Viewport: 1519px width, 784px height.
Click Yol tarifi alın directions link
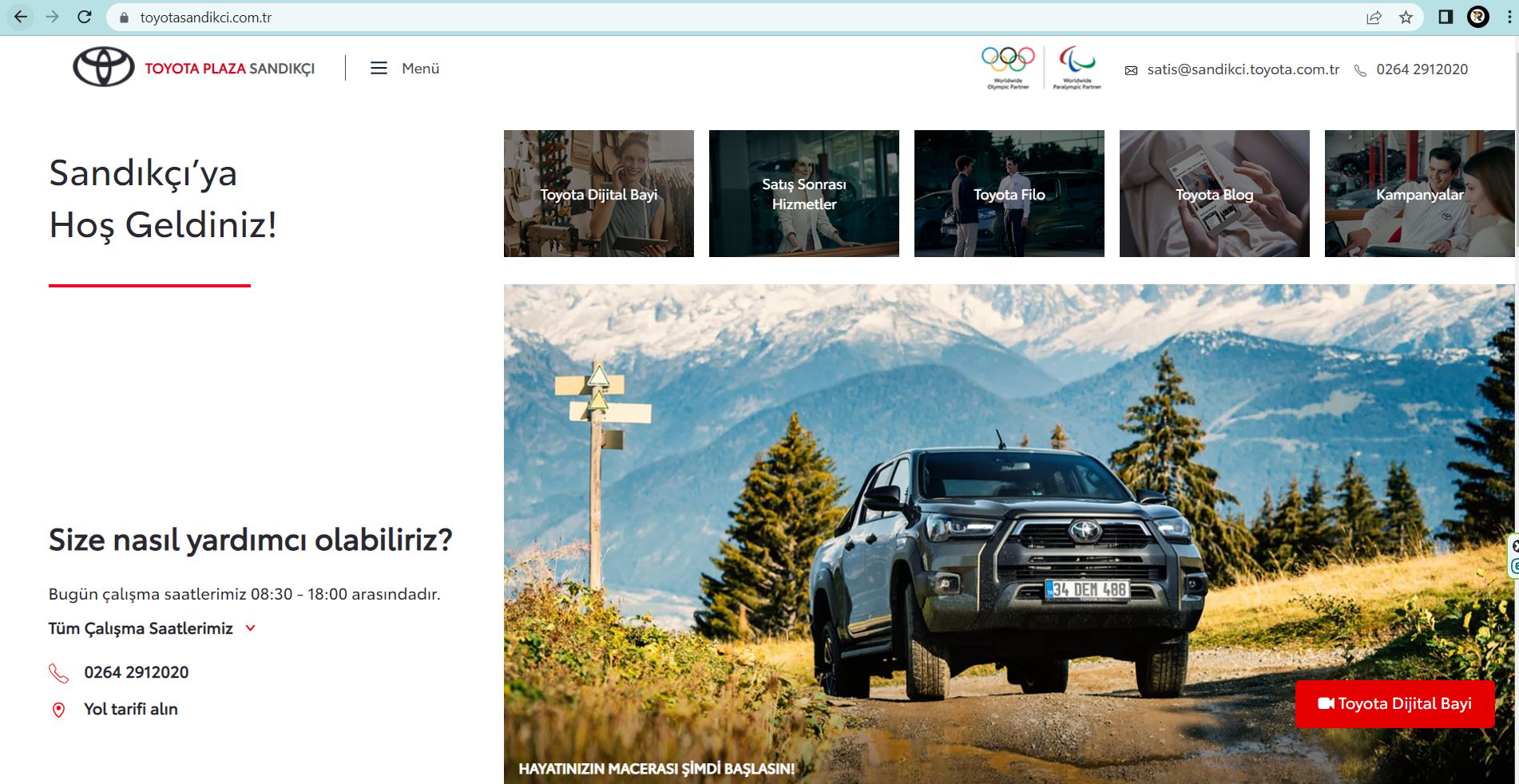coord(131,709)
